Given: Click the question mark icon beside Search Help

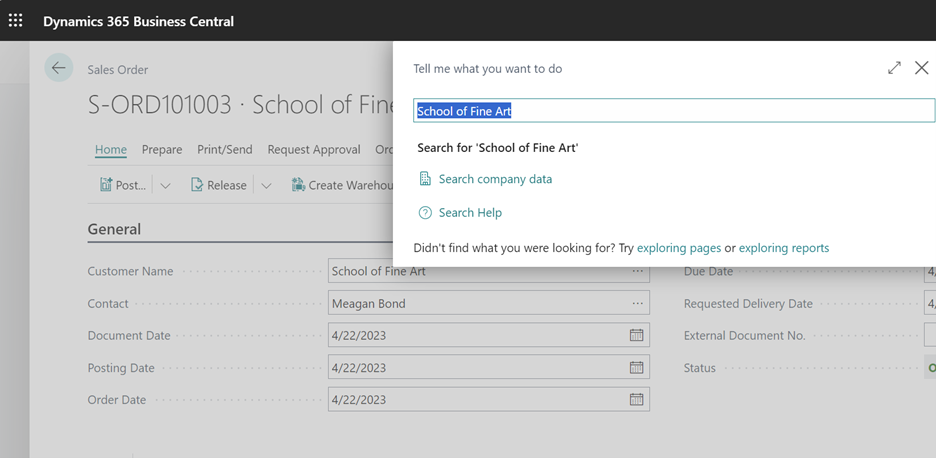Looking at the screenshot, I should (x=425, y=213).
